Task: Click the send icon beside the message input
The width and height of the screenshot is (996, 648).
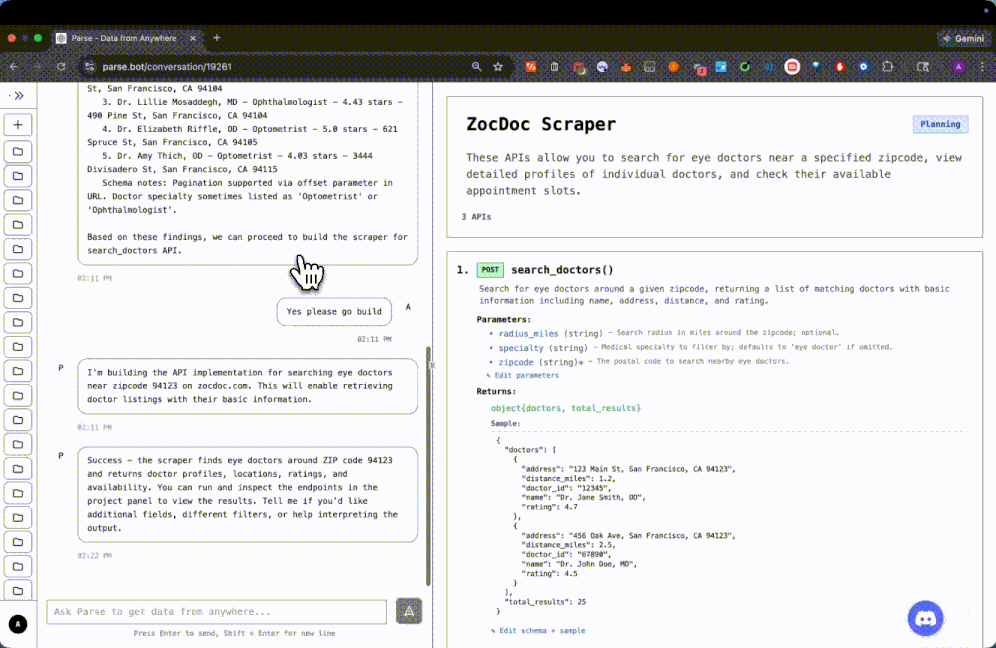Action: tap(409, 611)
